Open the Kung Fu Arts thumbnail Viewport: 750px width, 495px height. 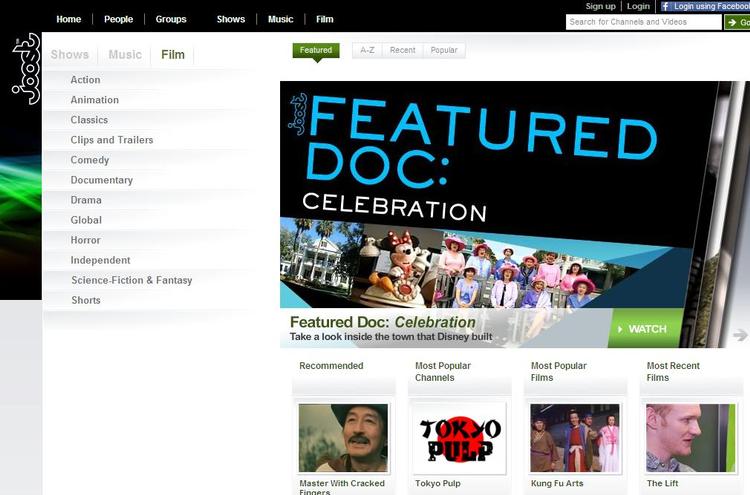[x=575, y=439]
